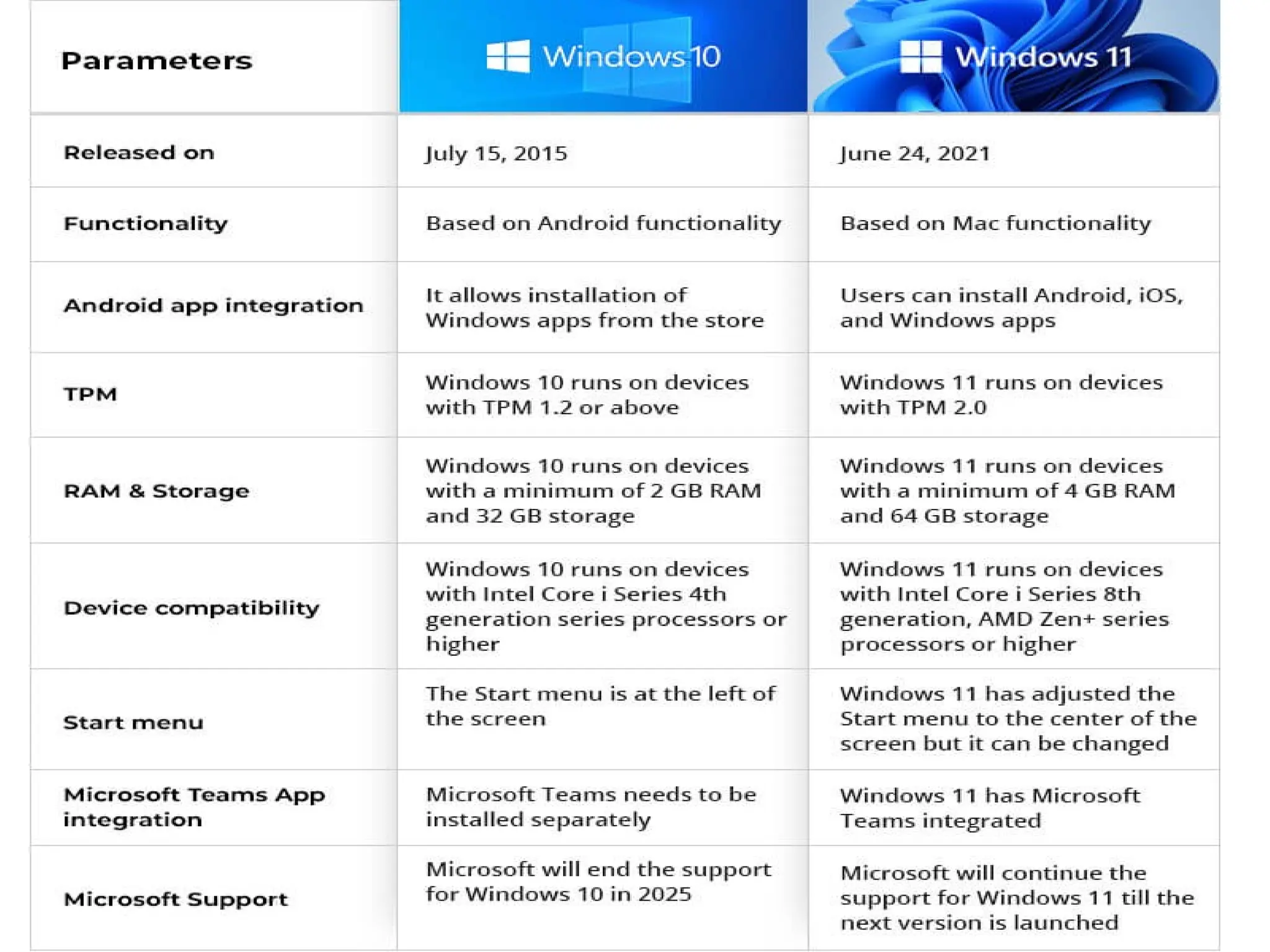
Task: Click 'Based on Android functionality' text
Action: pos(603,223)
